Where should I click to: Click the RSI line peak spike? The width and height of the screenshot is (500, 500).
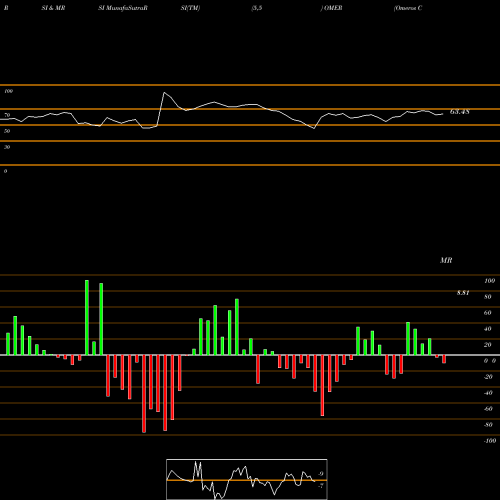164,93
